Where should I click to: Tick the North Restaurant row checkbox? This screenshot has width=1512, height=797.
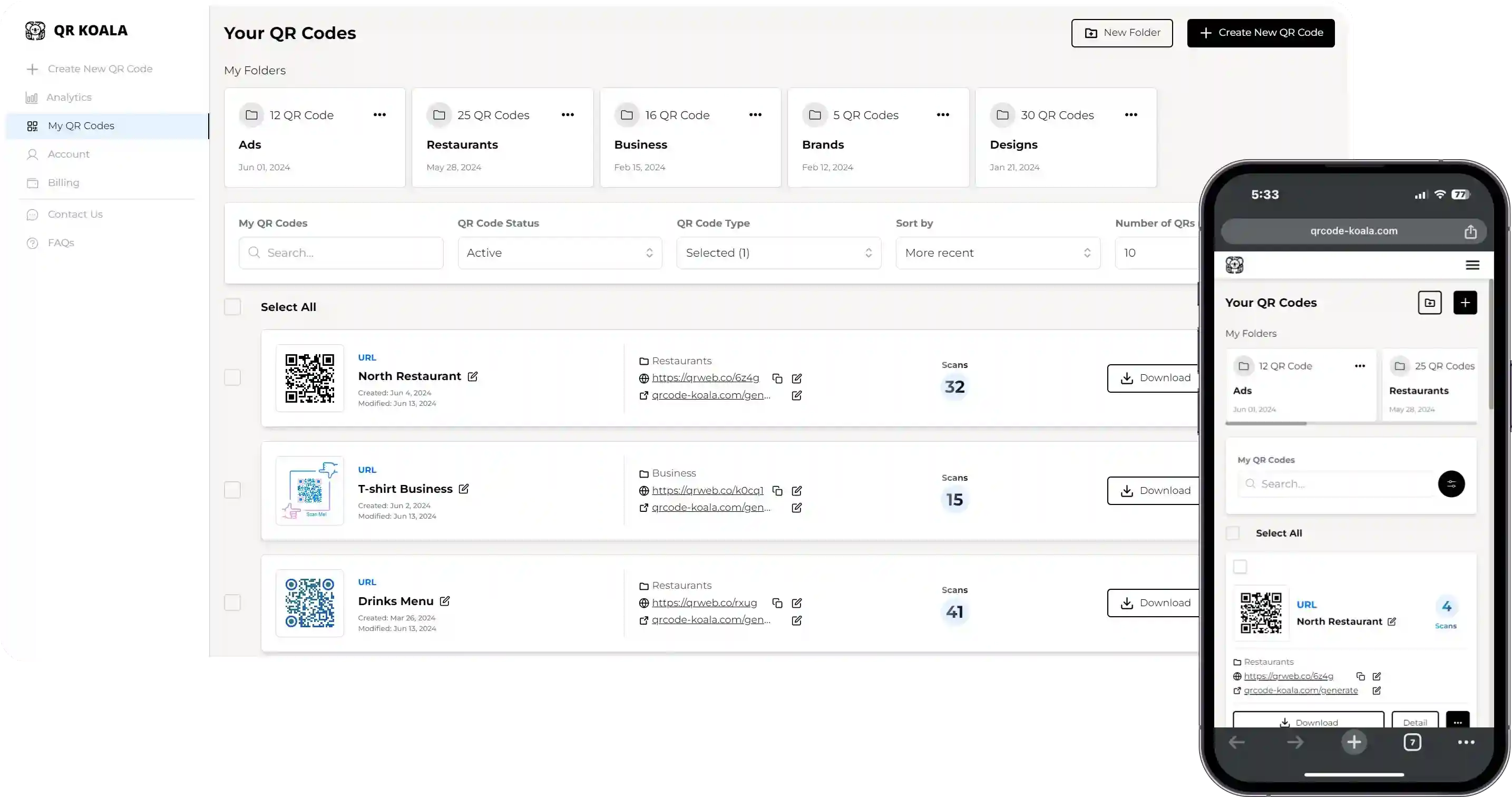tap(232, 377)
